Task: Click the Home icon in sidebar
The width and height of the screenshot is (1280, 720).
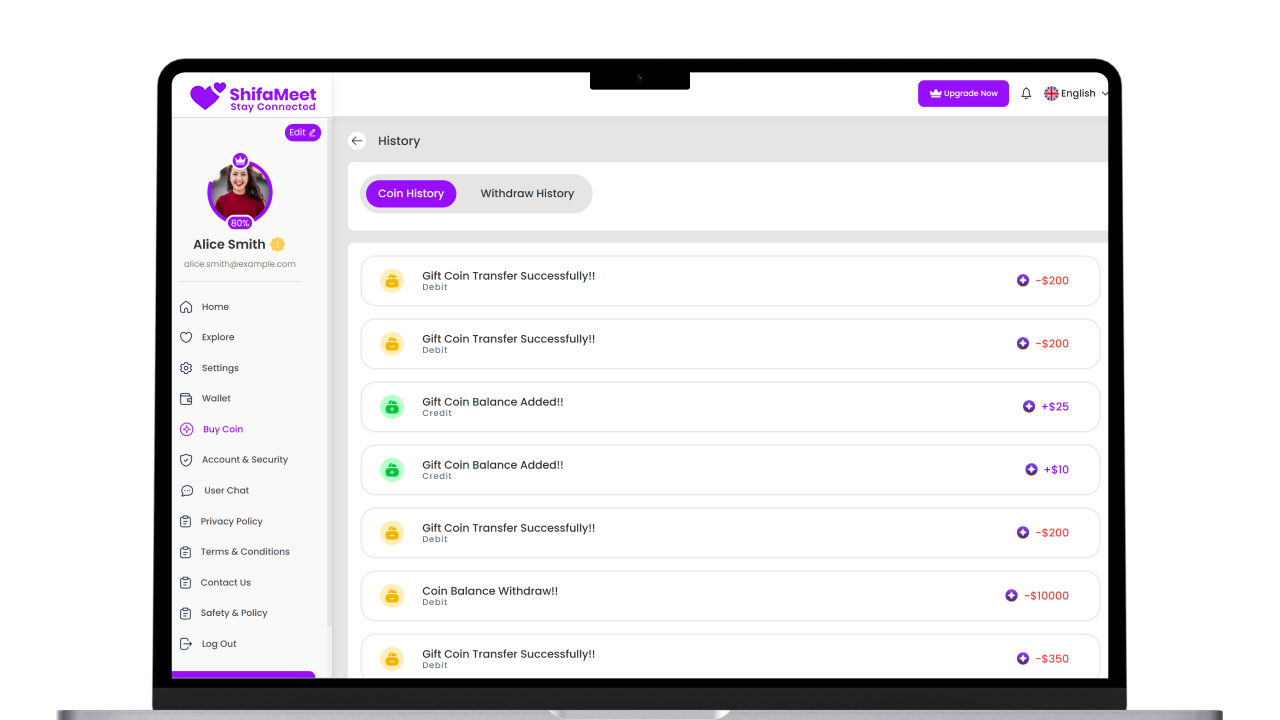Action: pyautogui.click(x=186, y=307)
